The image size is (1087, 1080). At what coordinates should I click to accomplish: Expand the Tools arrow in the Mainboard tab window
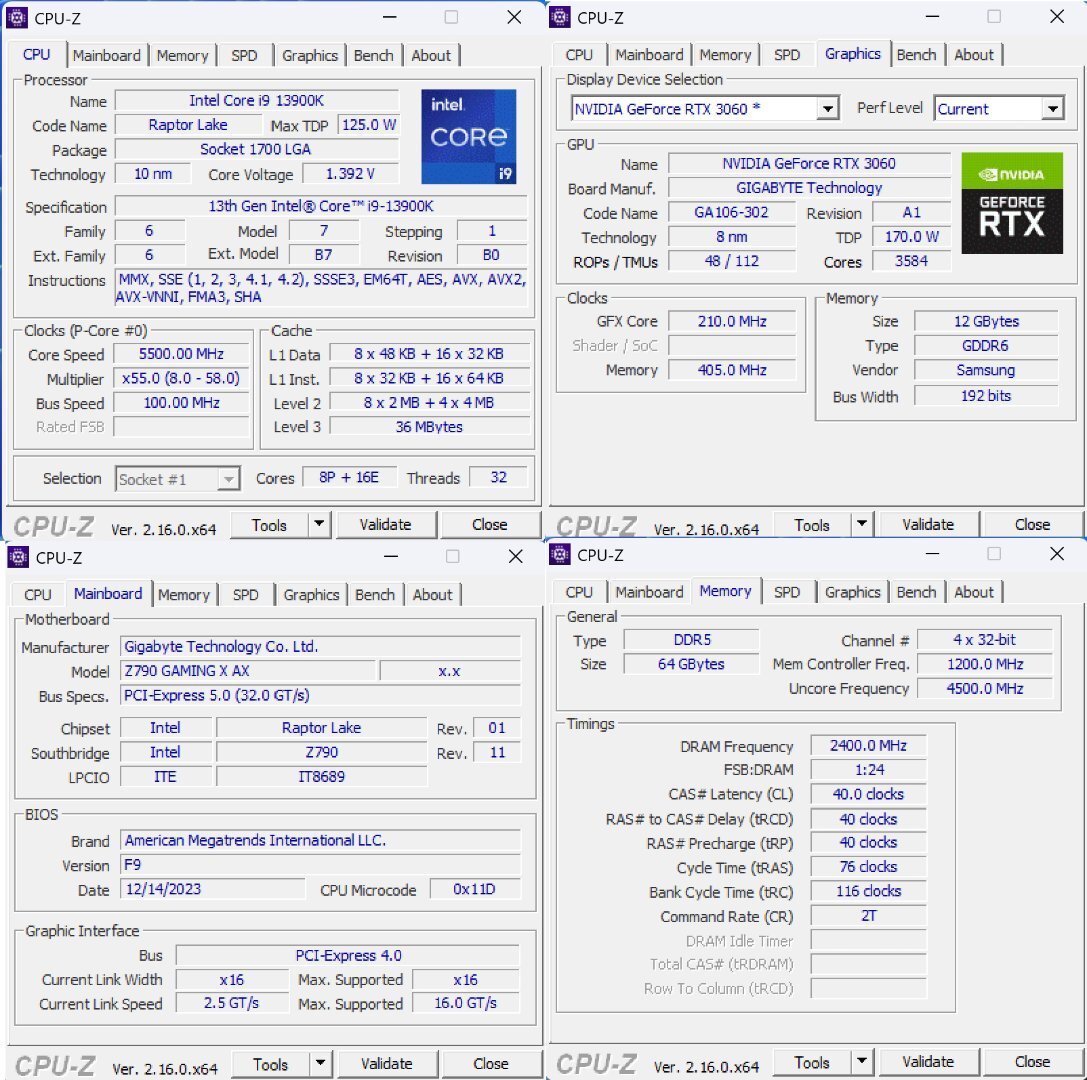click(x=320, y=1063)
